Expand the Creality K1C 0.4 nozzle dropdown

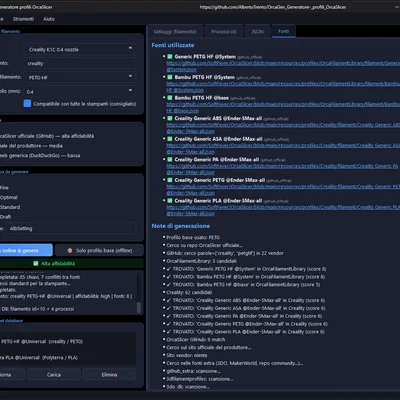point(80,49)
